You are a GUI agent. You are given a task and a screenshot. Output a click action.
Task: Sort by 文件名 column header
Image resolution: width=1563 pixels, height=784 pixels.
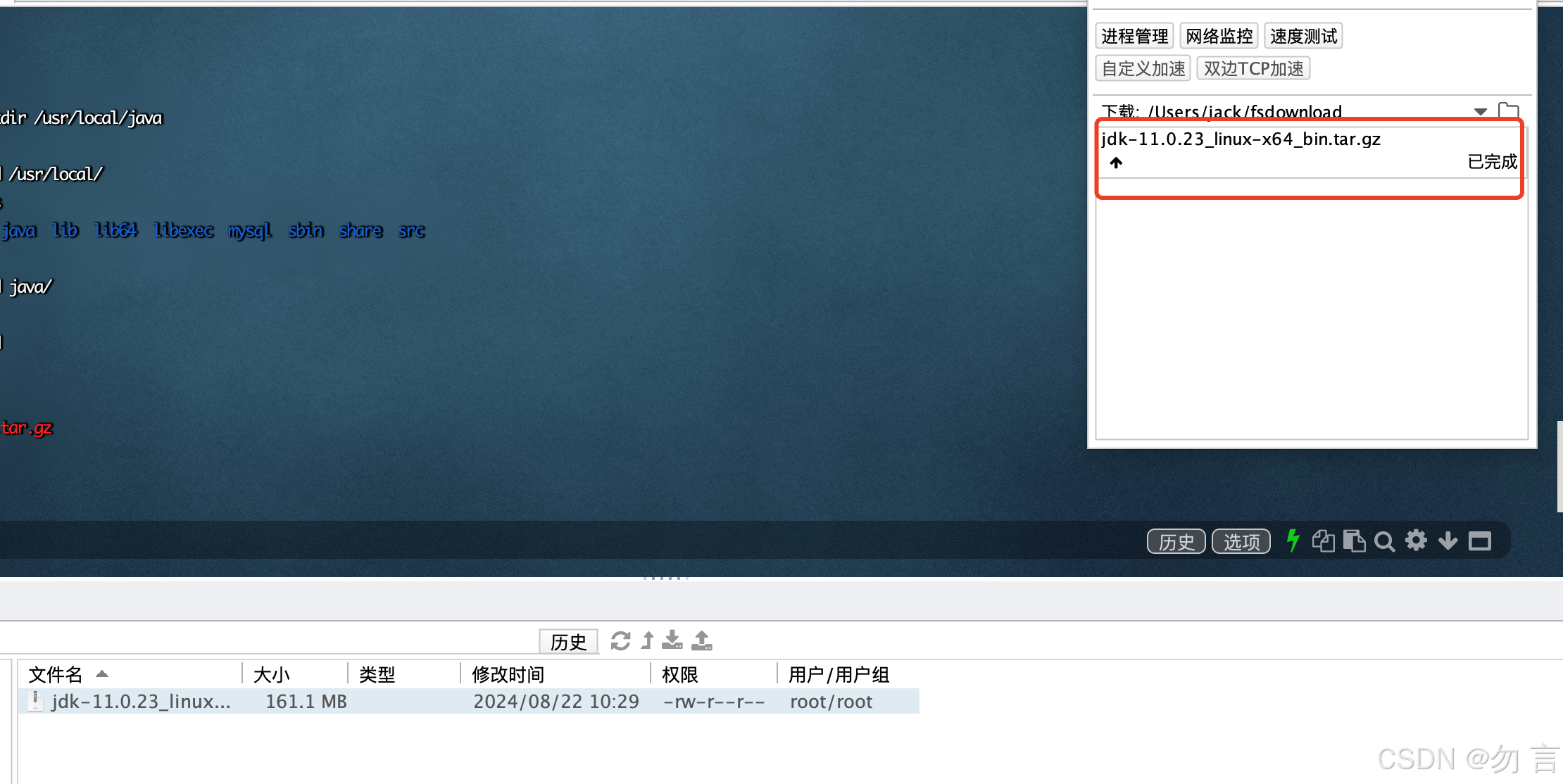pyautogui.click(x=129, y=674)
